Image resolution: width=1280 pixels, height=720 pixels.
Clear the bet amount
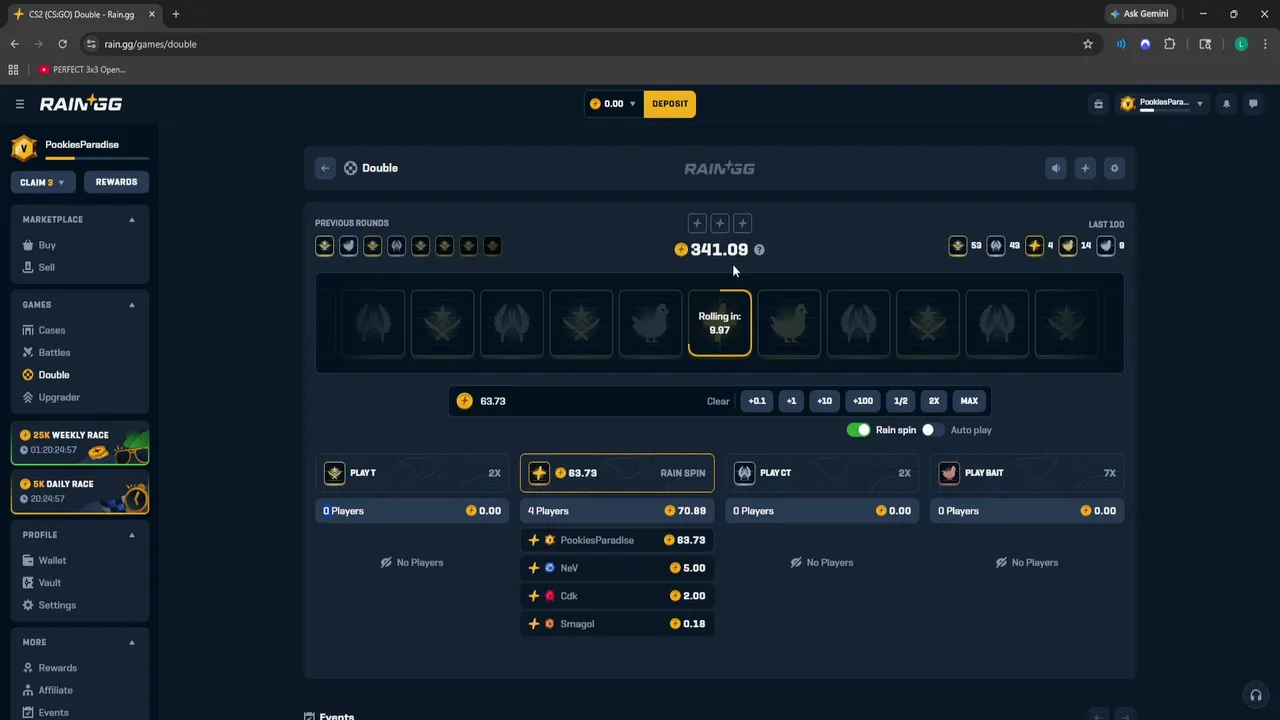[718, 401]
